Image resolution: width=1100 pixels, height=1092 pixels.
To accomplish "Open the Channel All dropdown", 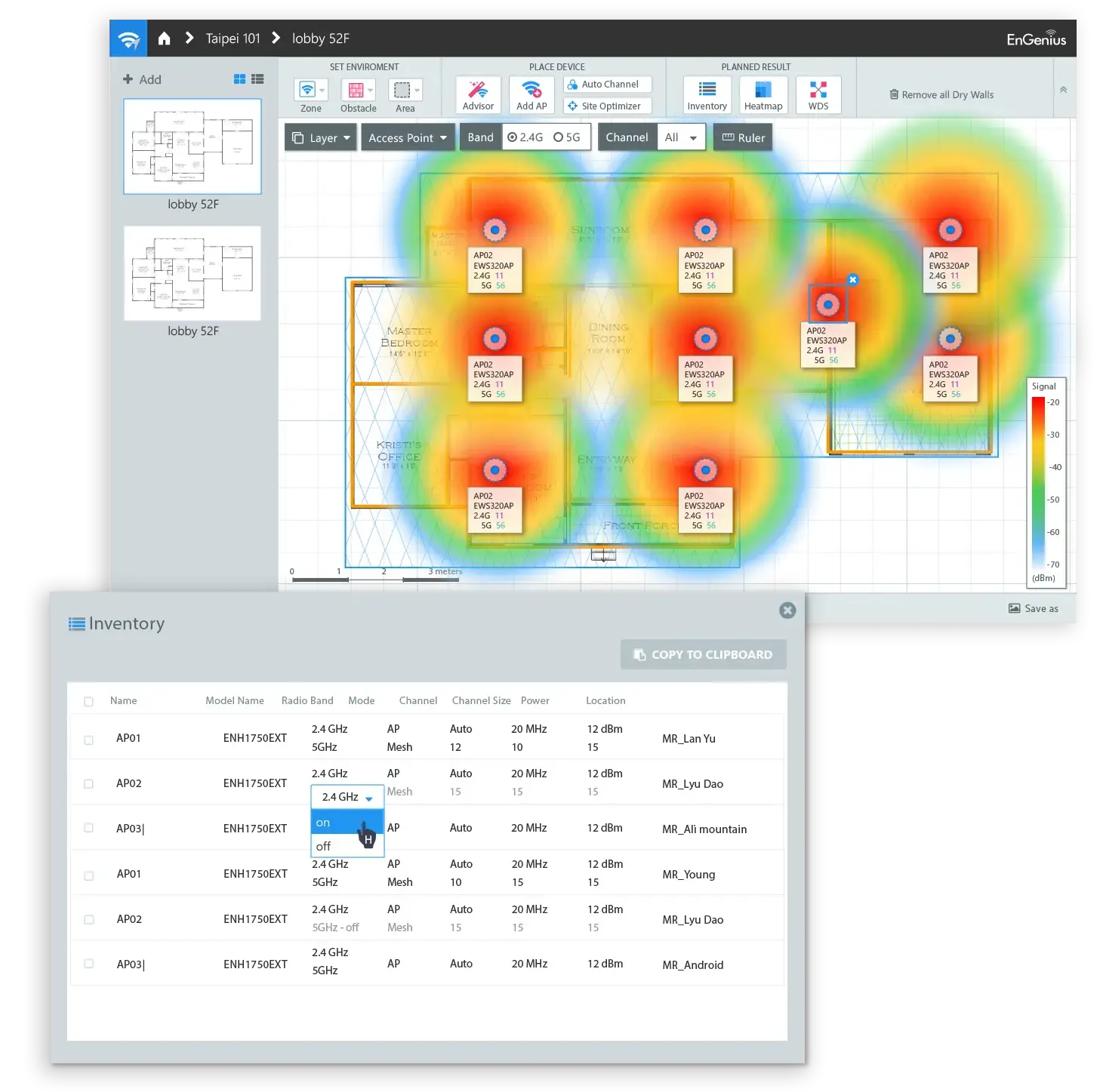I will coord(681,137).
